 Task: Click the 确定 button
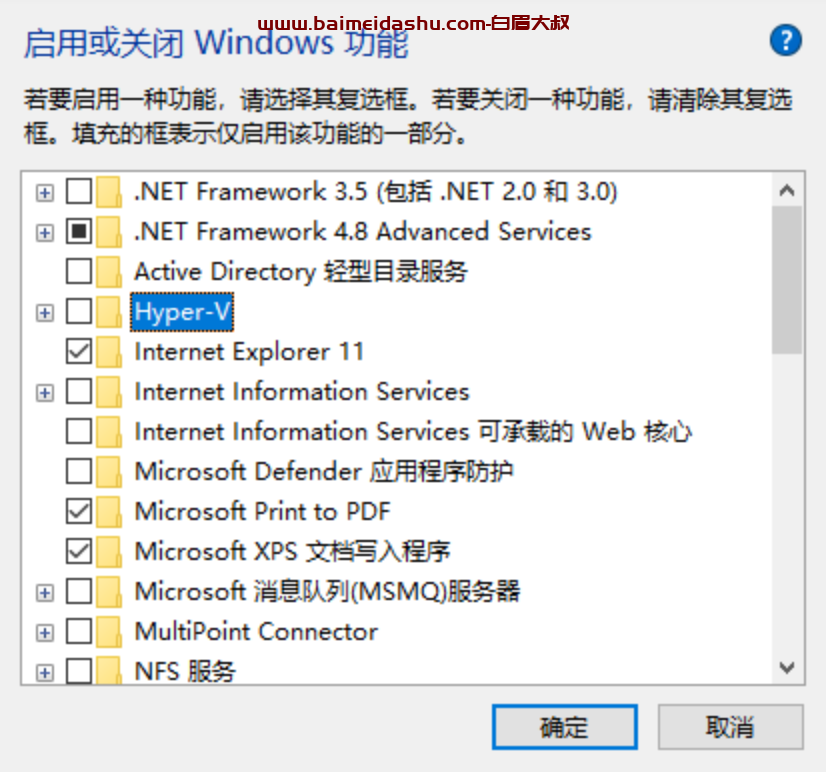pyautogui.click(x=564, y=727)
